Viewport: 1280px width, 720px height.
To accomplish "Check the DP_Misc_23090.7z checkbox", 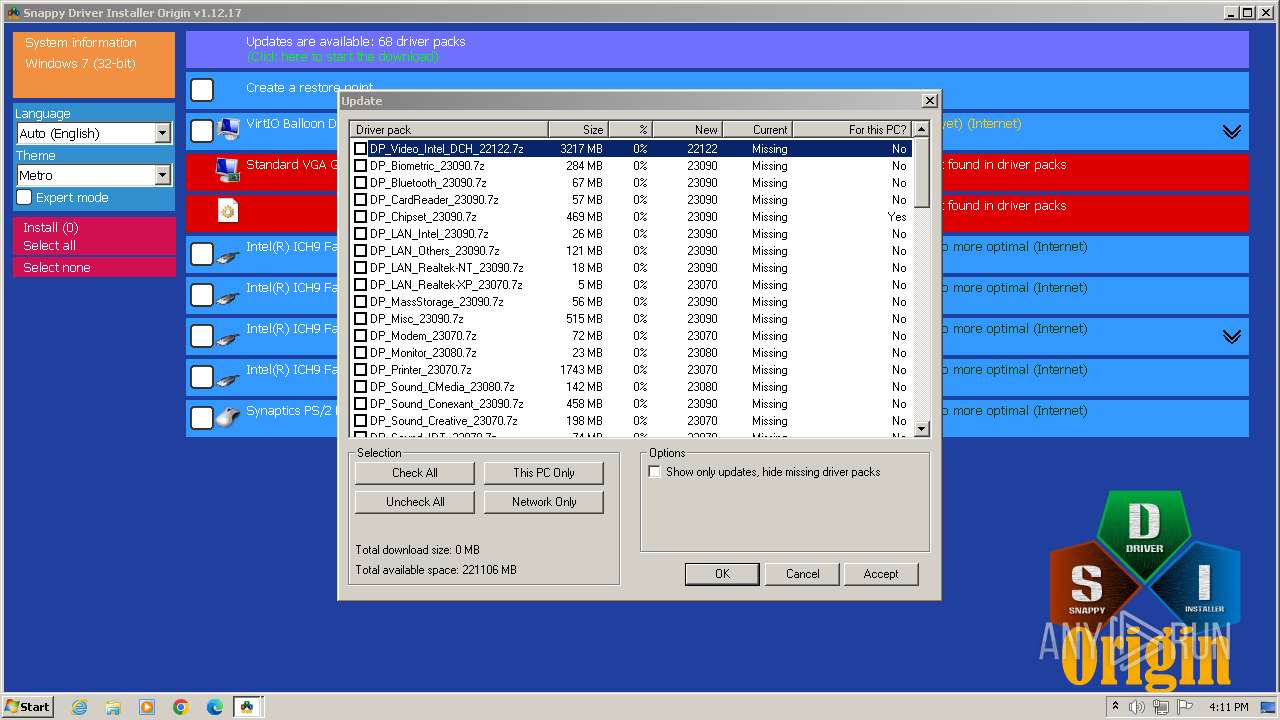I will point(361,319).
